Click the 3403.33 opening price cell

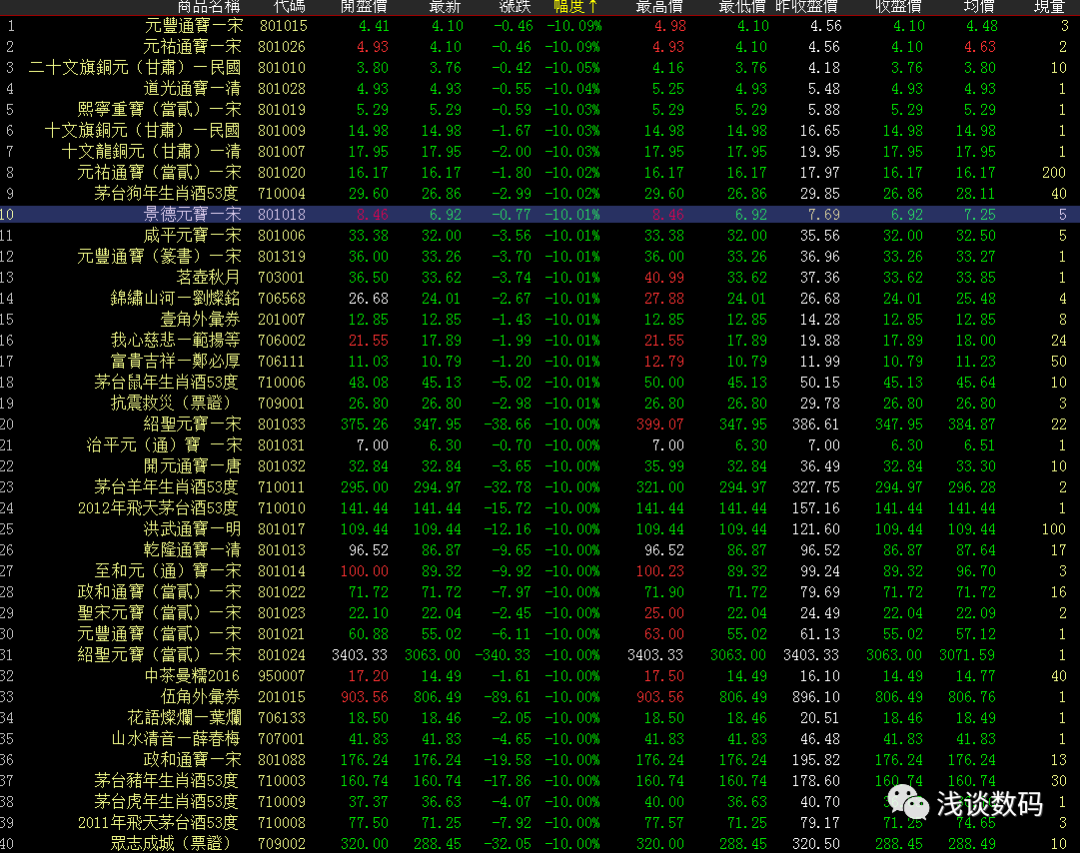coord(360,655)
